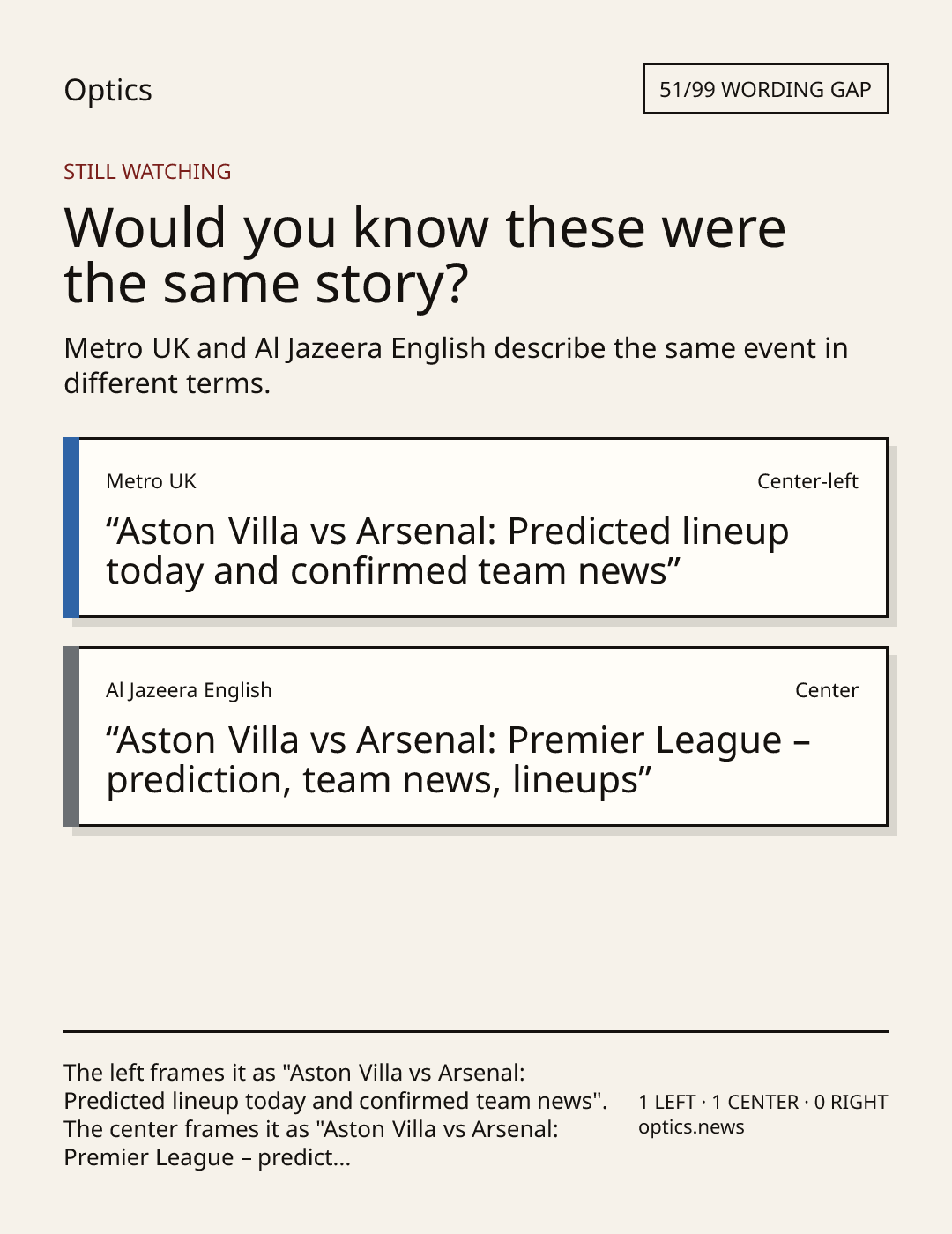Click the Al Jazeera quoted headline text
The width and height of the screenshot is (952, 1234).
click(x=457, y=760)
